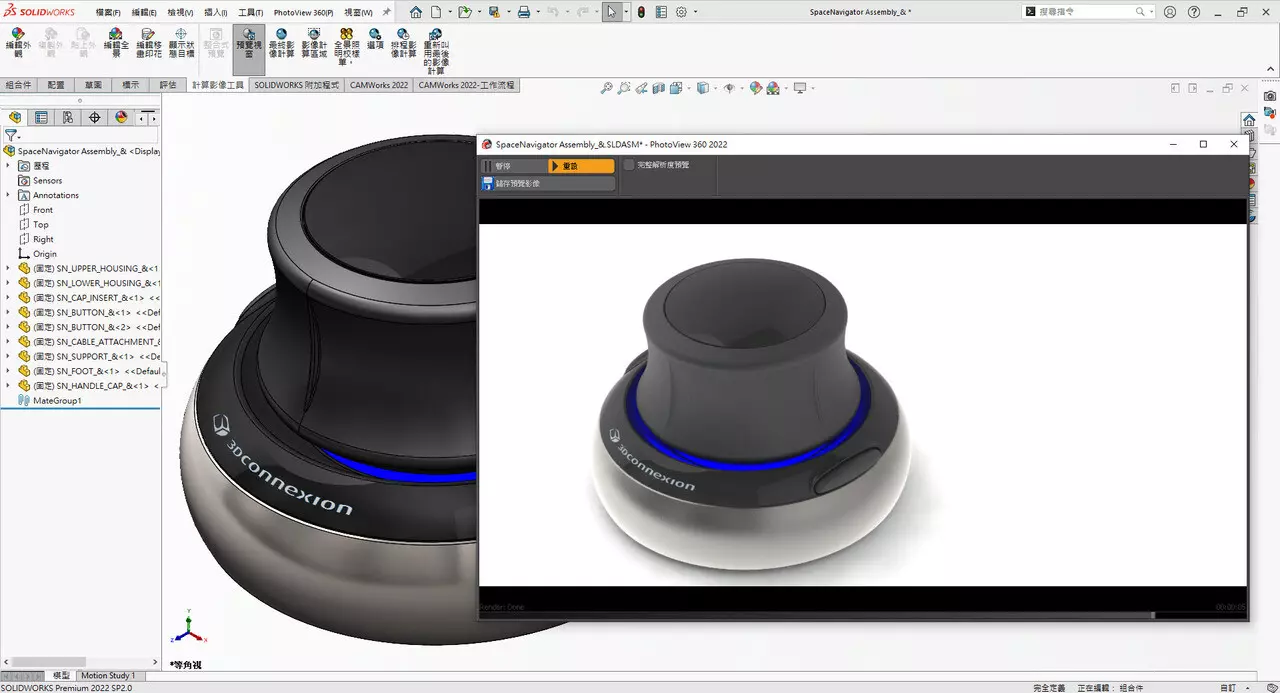Screen dimensions: 1280x693
Task: Enable full resolution preview checkbox
Action: (629, 165)
